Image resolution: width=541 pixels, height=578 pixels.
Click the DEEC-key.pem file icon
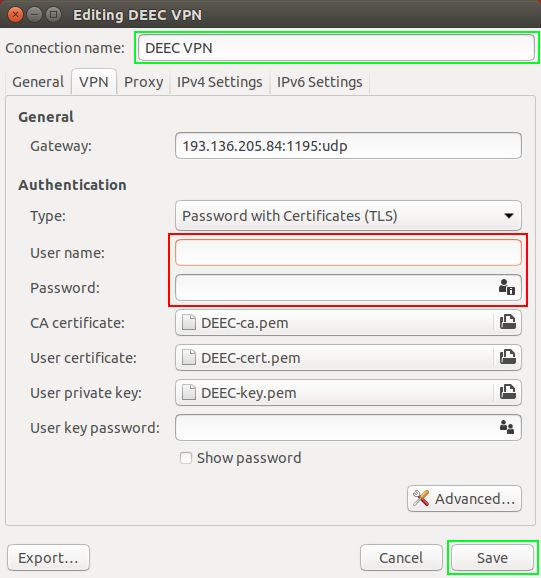[x=189, y=393]
